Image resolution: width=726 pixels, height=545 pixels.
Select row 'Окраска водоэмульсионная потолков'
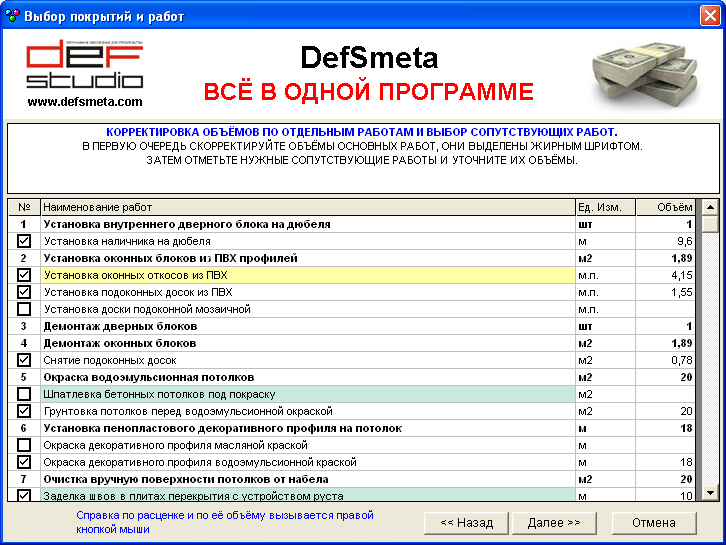click(x=307, y=377)
